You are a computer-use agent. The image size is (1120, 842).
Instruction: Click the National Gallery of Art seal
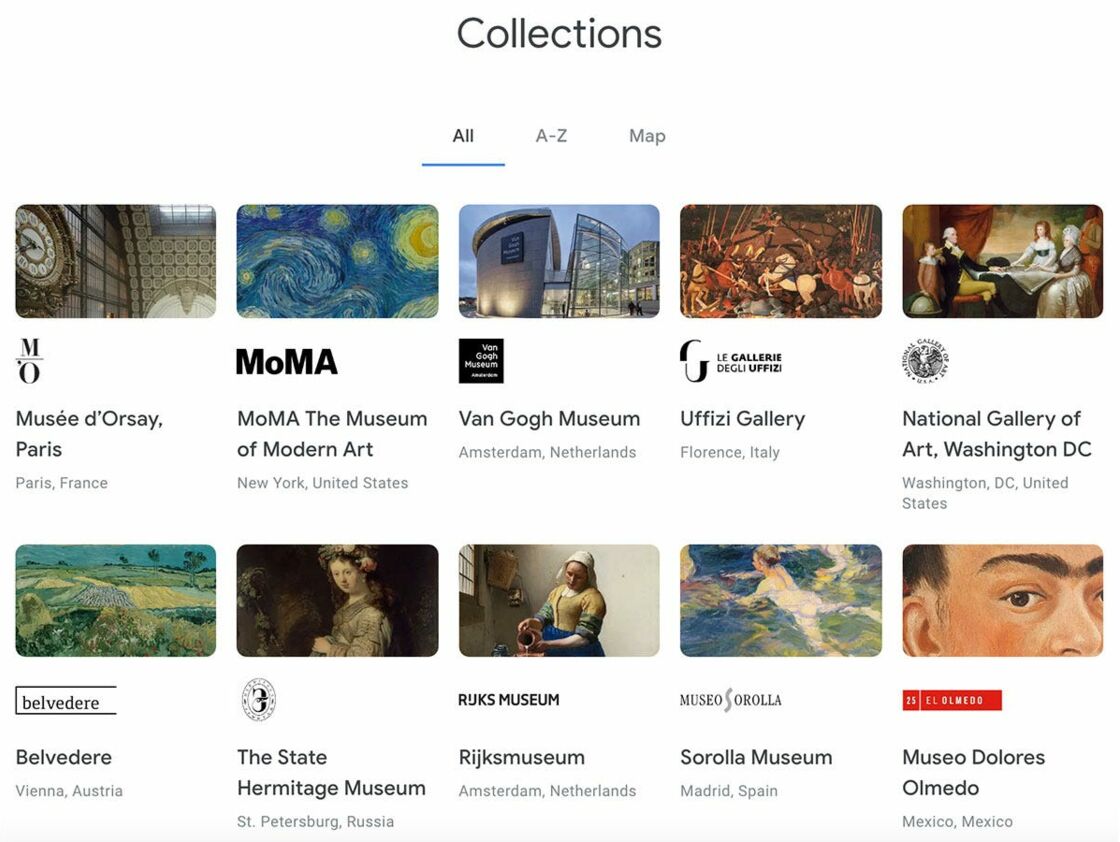click(925, 361)
